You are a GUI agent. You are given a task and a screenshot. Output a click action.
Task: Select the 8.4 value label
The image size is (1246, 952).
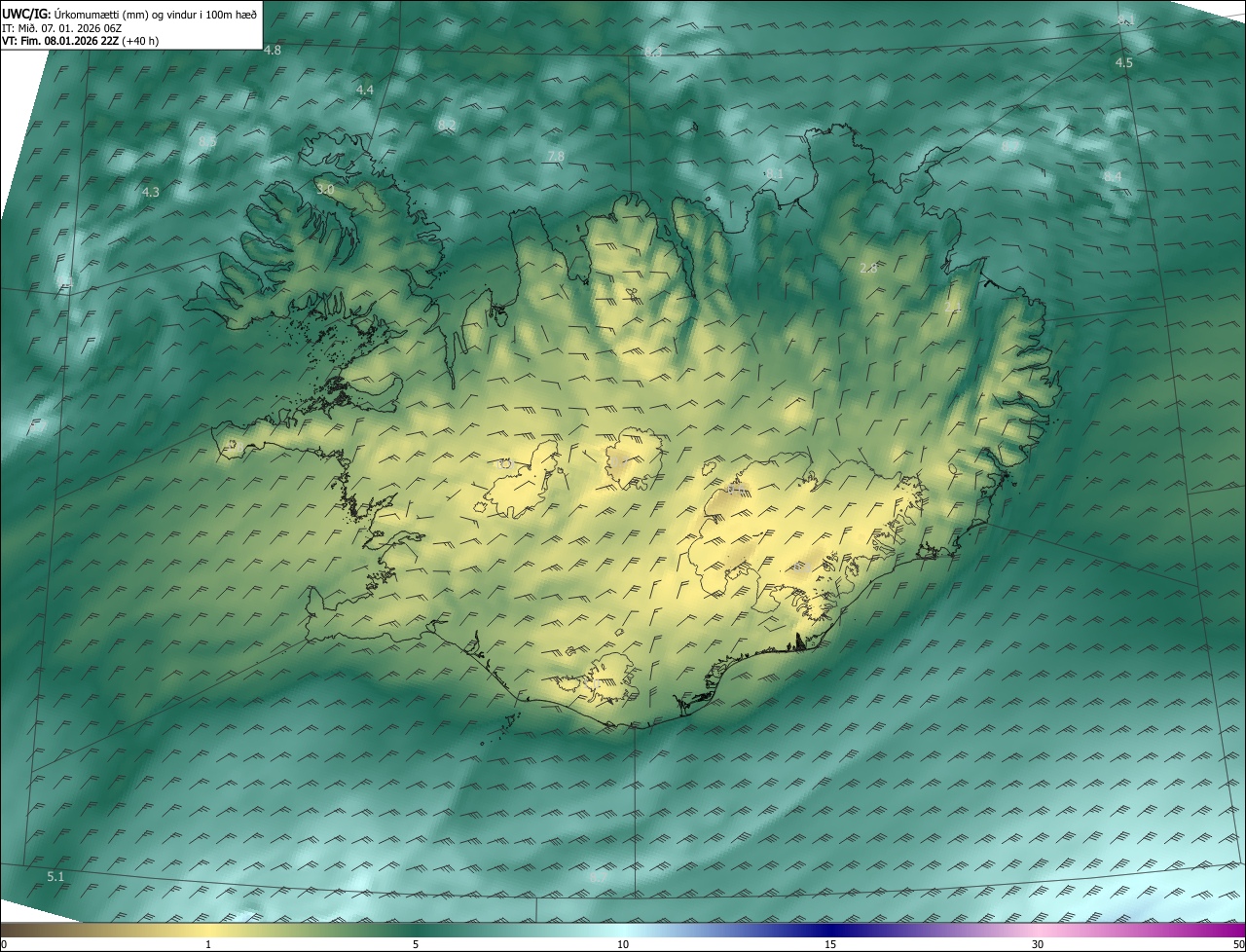point(1112,176)
